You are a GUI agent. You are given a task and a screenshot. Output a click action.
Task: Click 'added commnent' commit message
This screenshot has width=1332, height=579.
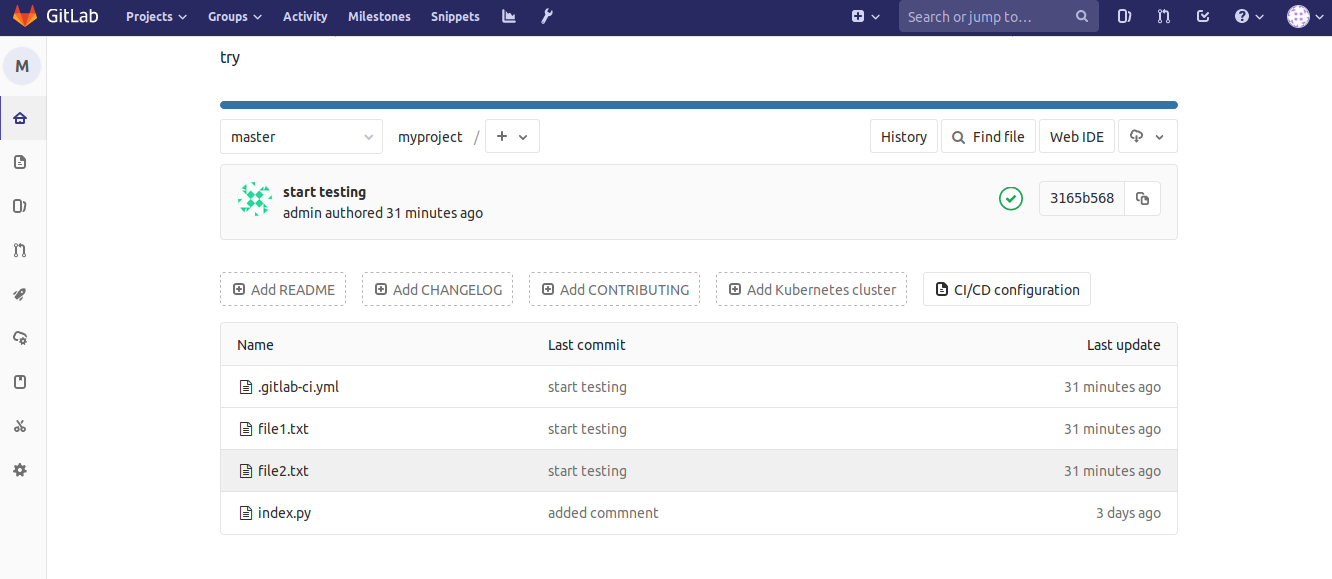(603, 513)
